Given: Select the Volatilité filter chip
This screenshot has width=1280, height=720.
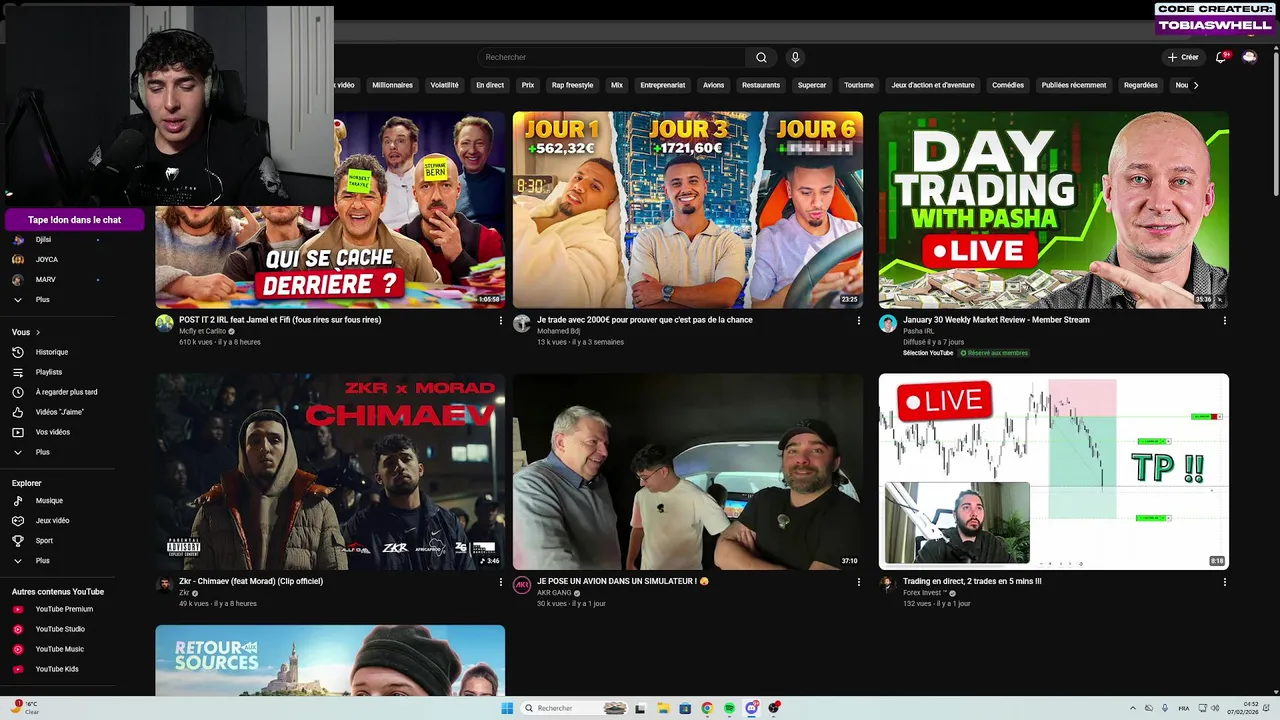Looking at the screenshot, I should coord(444,85).
